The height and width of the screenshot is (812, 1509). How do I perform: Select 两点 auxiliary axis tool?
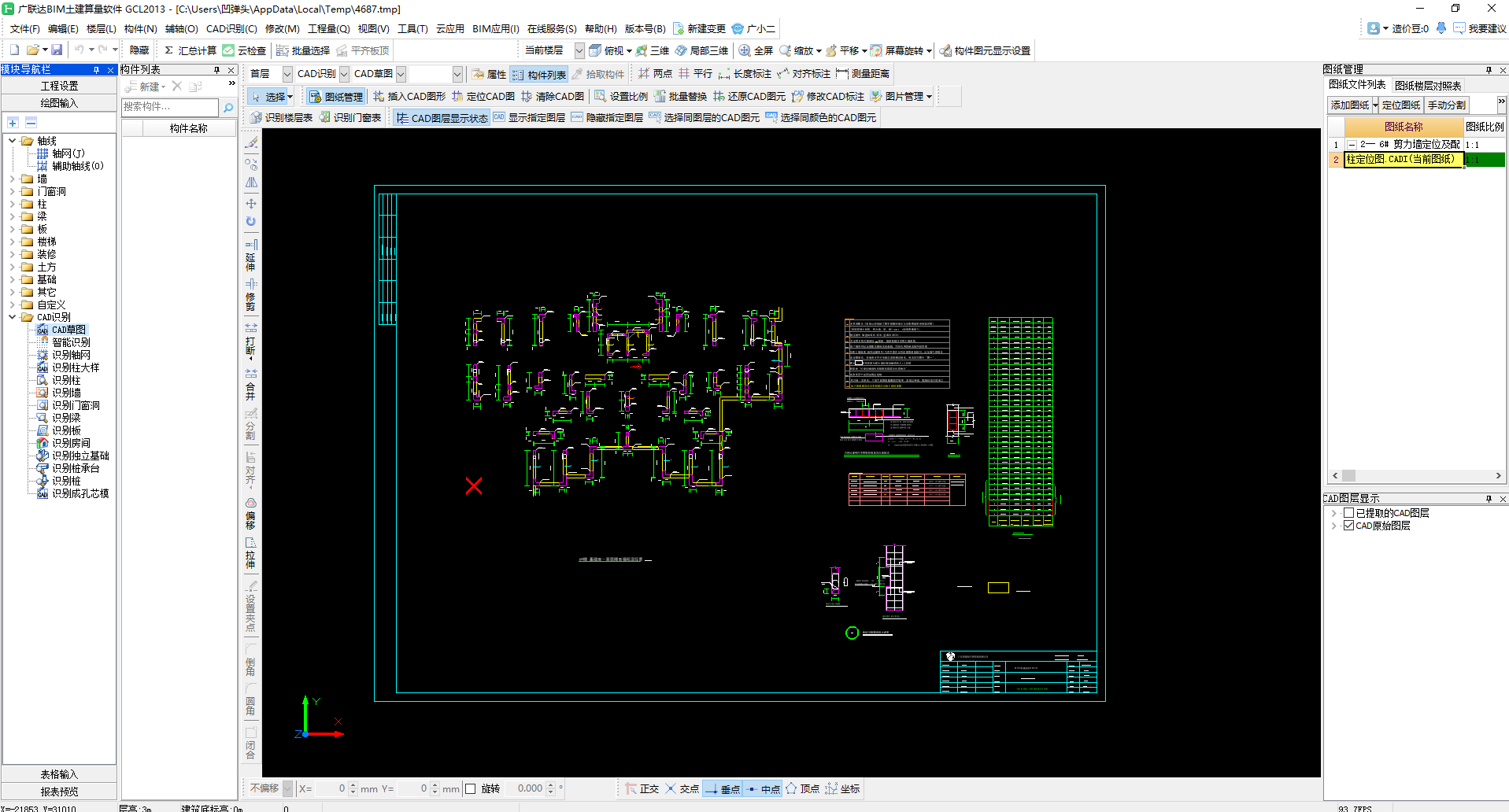click(655, 74)
